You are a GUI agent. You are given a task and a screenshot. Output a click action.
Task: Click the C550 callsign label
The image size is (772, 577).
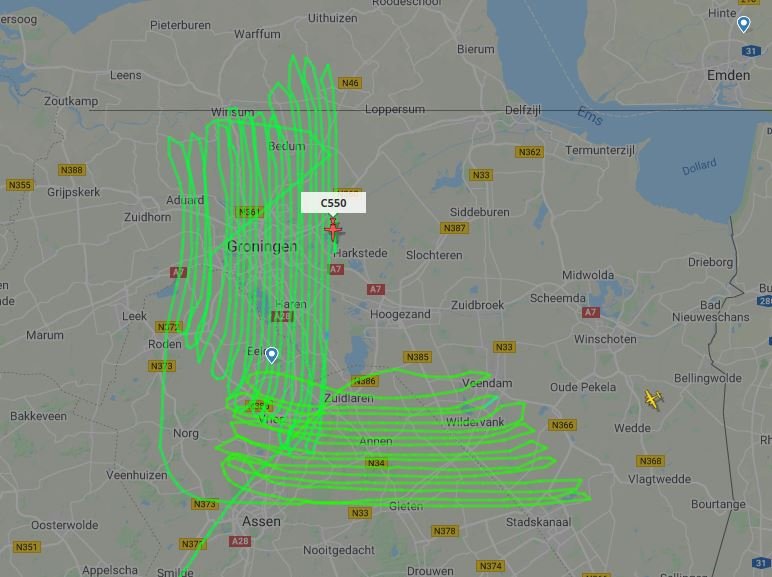(x=333, y=203)
